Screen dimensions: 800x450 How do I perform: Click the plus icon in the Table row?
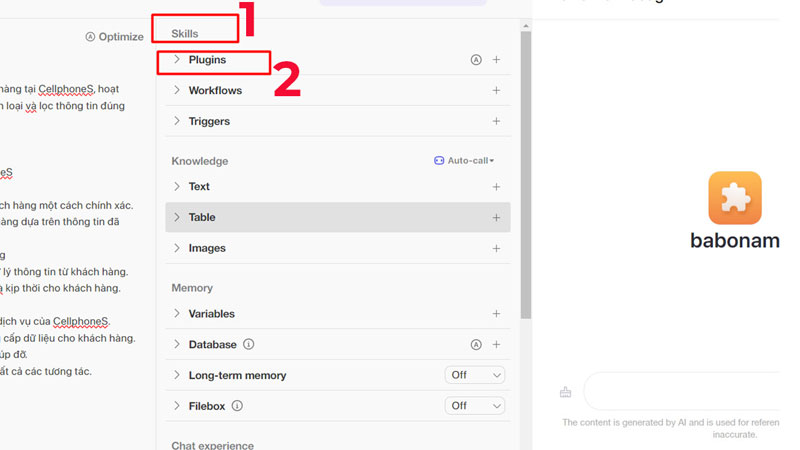click(496, 218)
